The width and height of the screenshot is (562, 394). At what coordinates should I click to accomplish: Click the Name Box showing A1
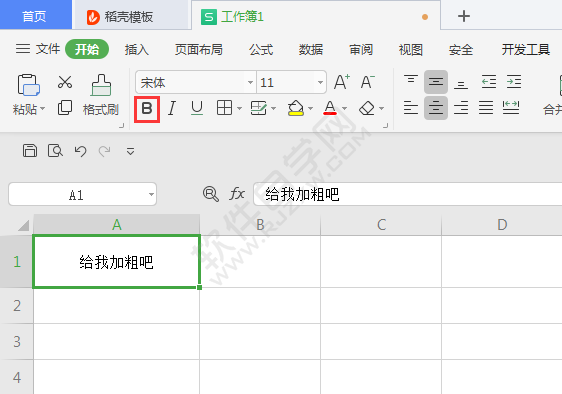(x=76, y=195)
